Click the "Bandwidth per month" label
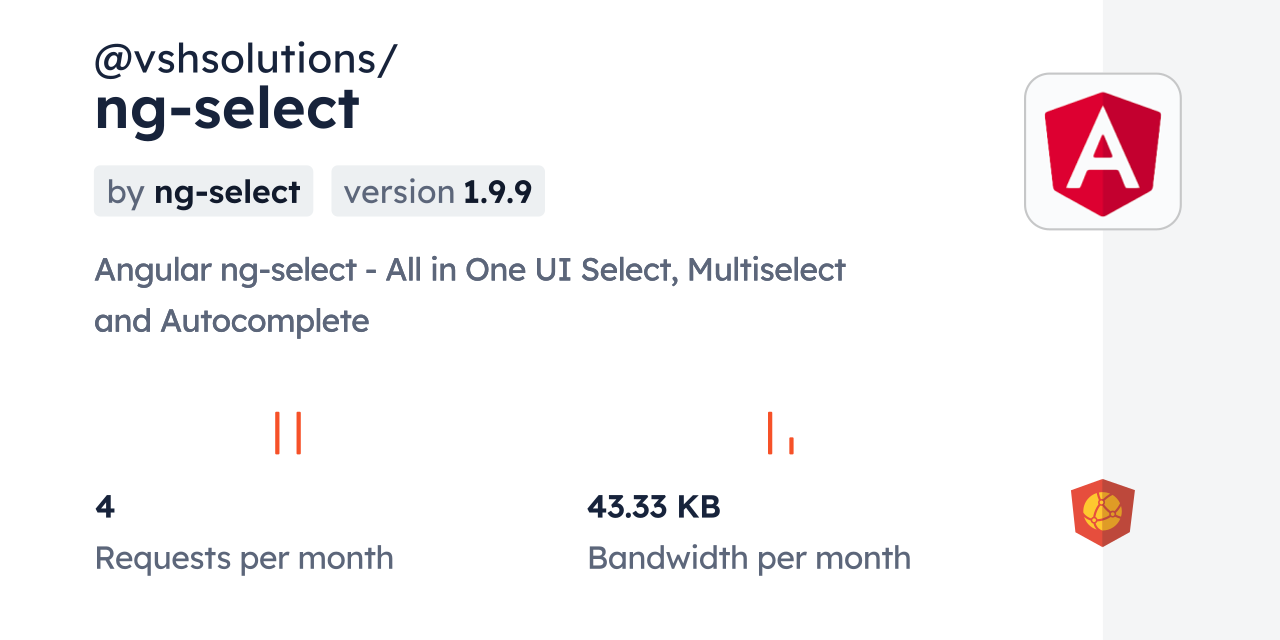The width and height of the screenshot is (1280, 640). pos(749,558)
